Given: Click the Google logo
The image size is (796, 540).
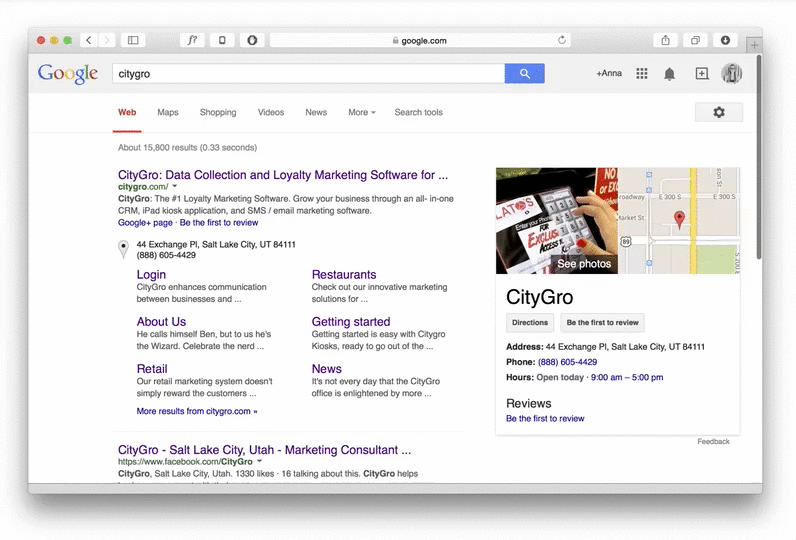Looking at the screenshot, I should [68, 74].
